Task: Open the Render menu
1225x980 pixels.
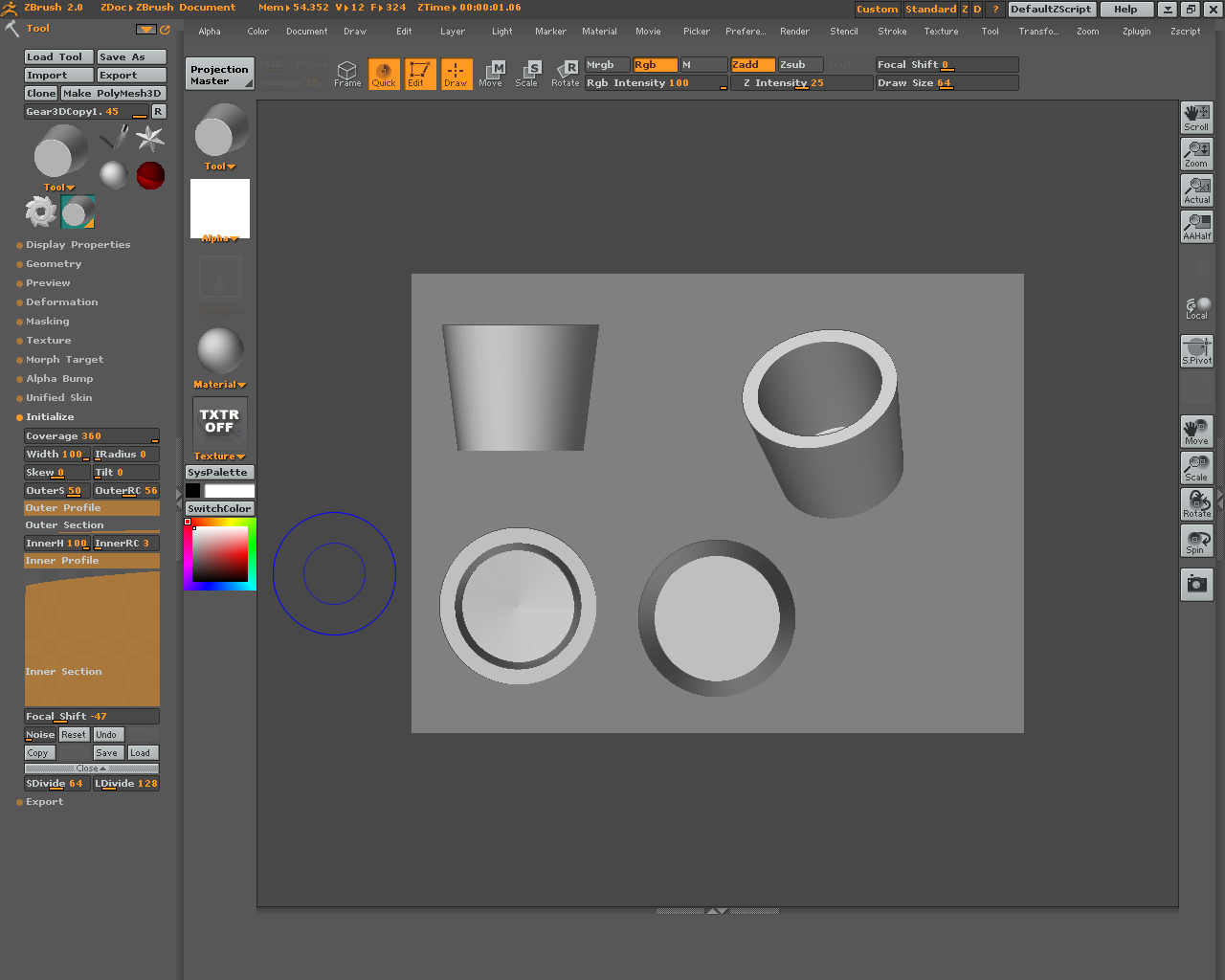Action: pos(794,32)
